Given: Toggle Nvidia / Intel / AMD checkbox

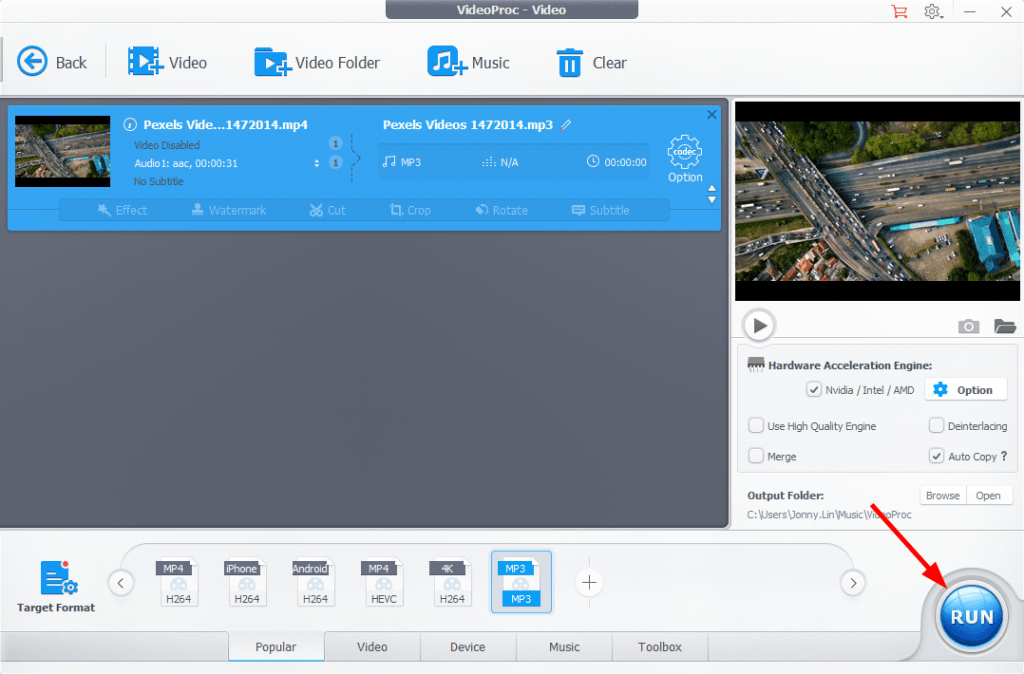Looking at the screenshot, I should 814,390.
